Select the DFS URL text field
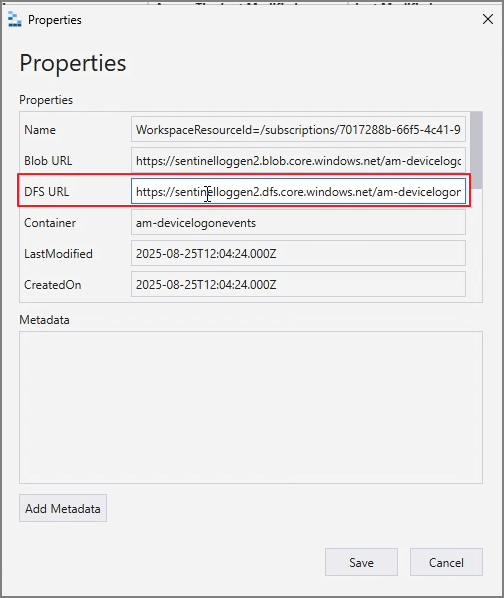The width and height of the screenshot is (504, 598). point(298,191)
